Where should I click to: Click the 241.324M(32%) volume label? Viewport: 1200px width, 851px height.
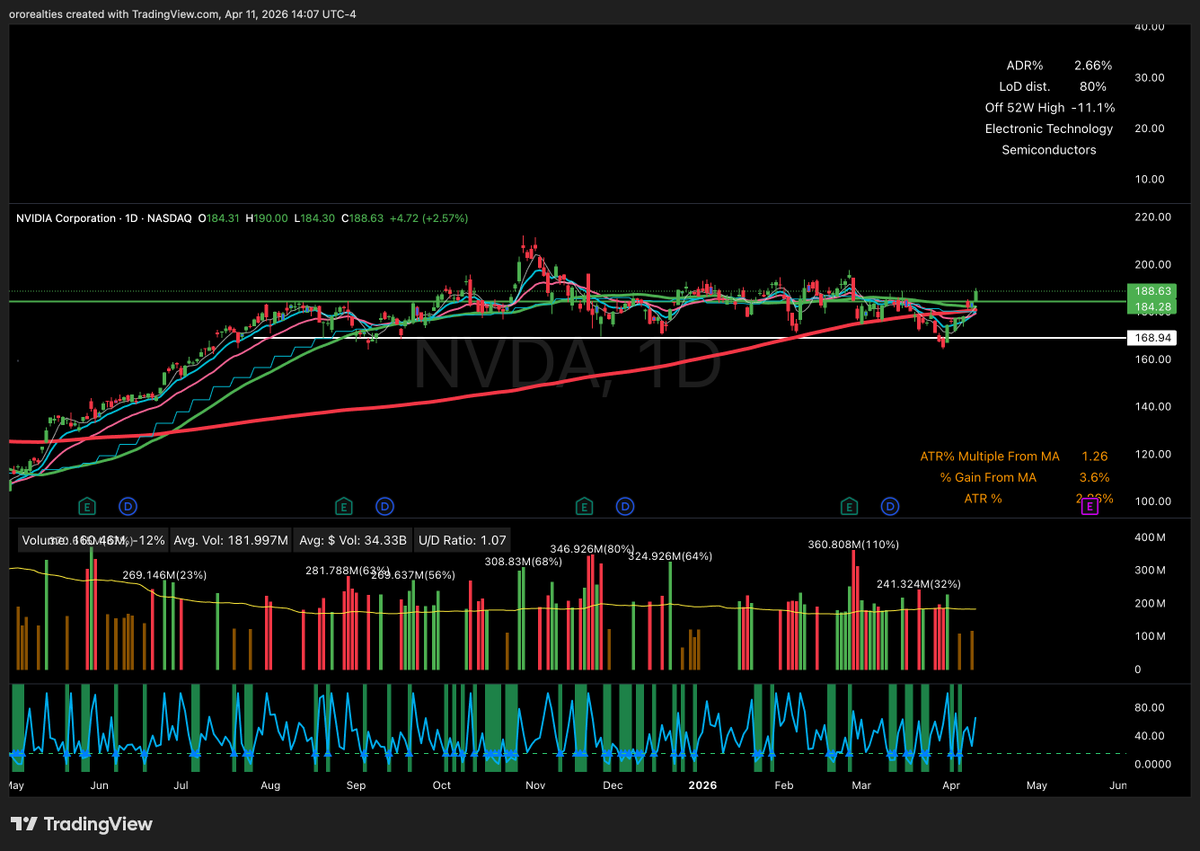tap(918, 583)
